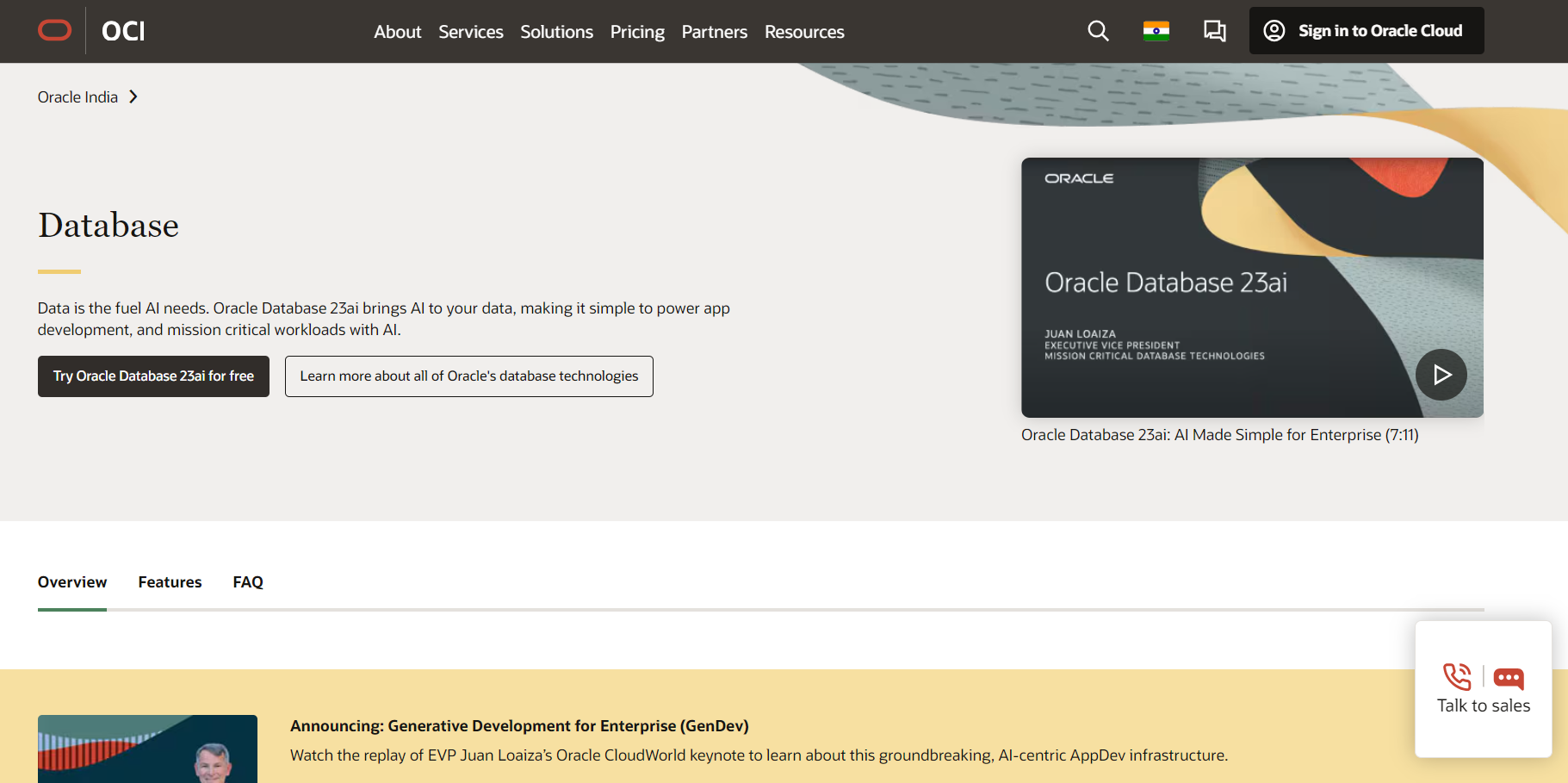1568x783 pixels.
Task: Click Talk to sales text
Action: pyautogui.click(x=1484, y=705)
